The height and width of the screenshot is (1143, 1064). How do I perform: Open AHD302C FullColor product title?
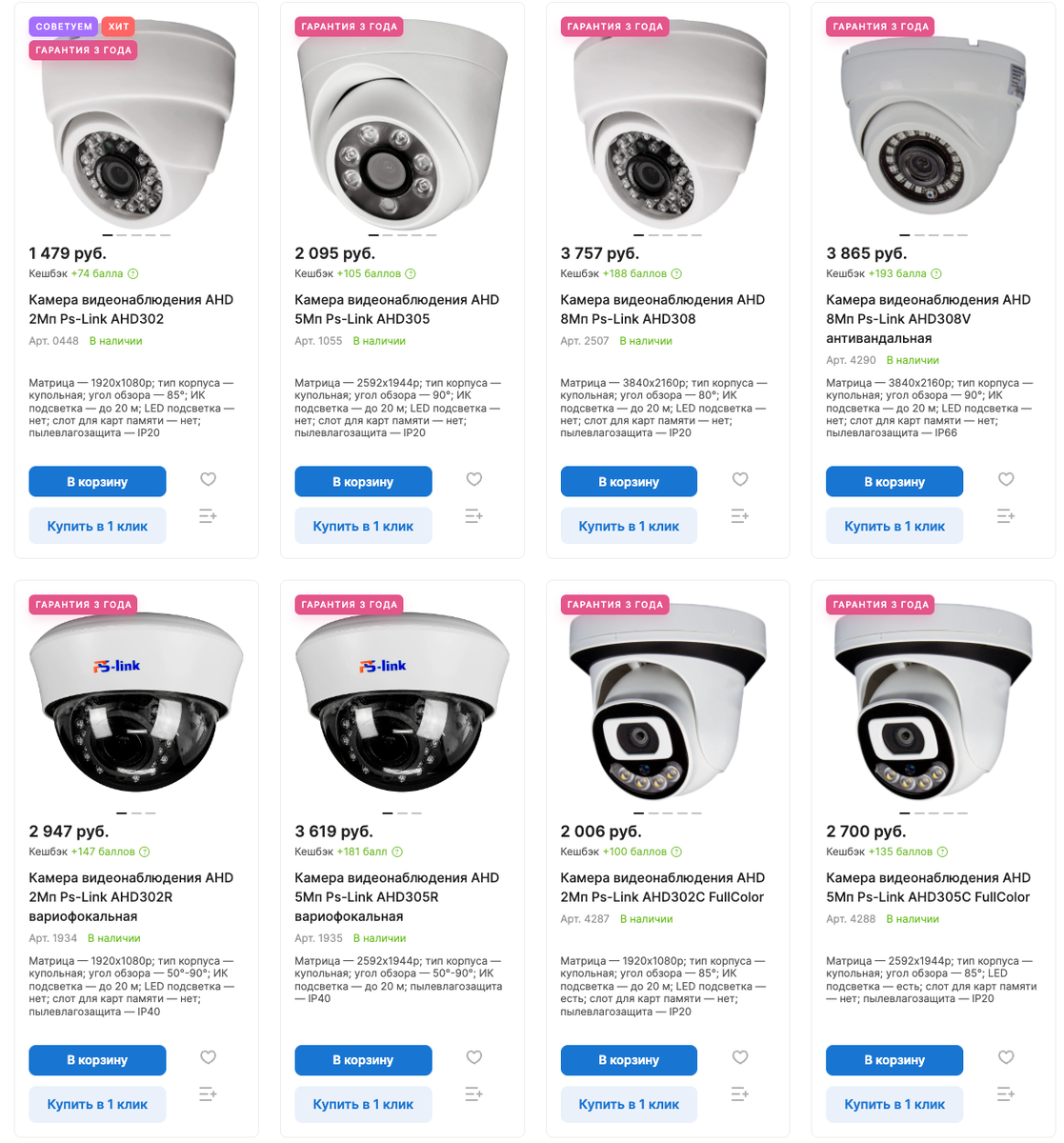click(x=662, y=888)
